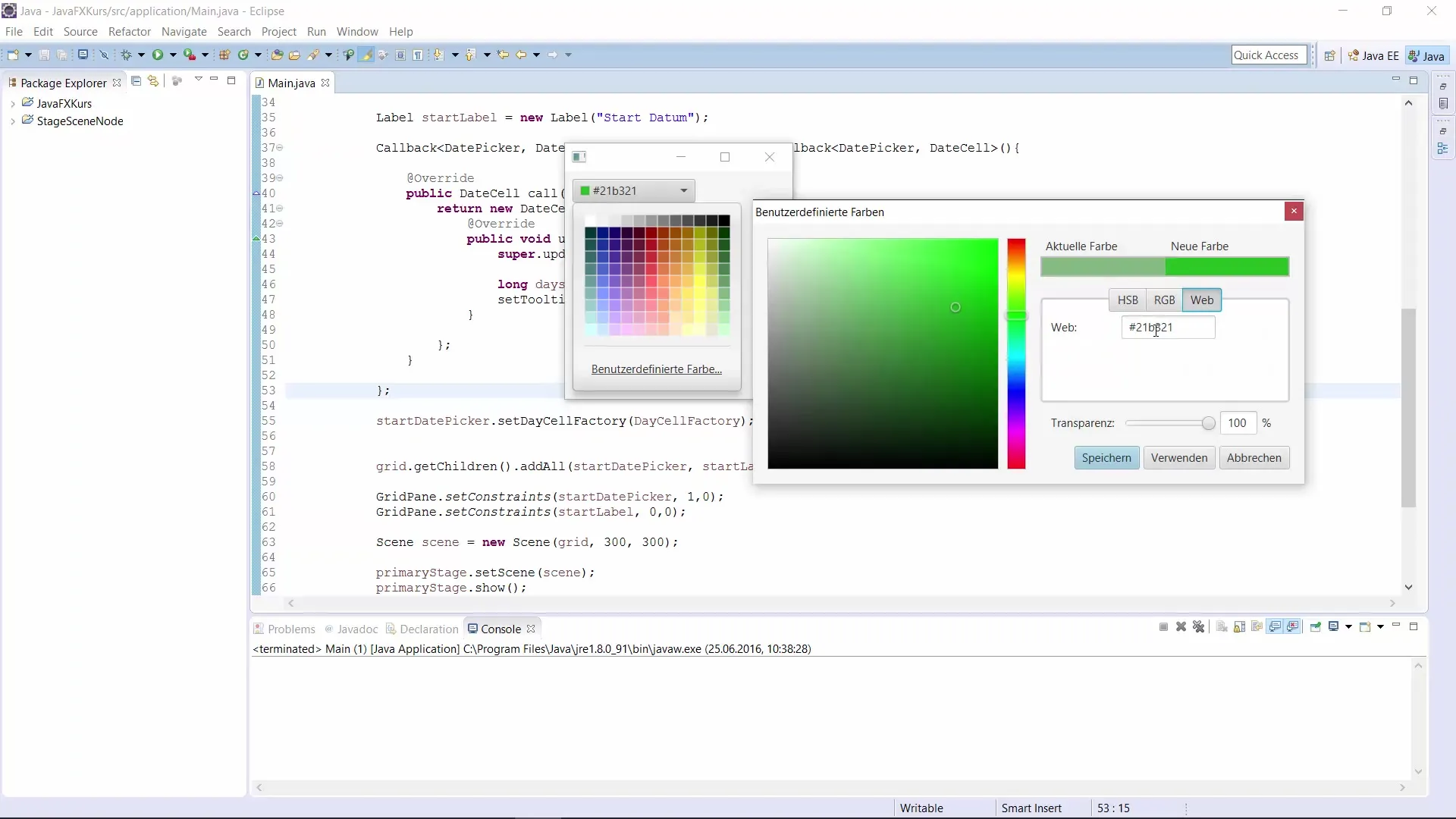Viewport: 1456px width, 819px height.
Task: Click the Next Annotation arrow icon
Action: coord(438,55)
